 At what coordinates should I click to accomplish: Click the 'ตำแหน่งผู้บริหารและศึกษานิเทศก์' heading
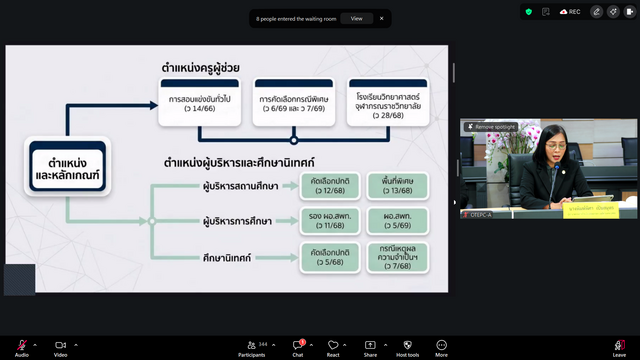point(239,163)
